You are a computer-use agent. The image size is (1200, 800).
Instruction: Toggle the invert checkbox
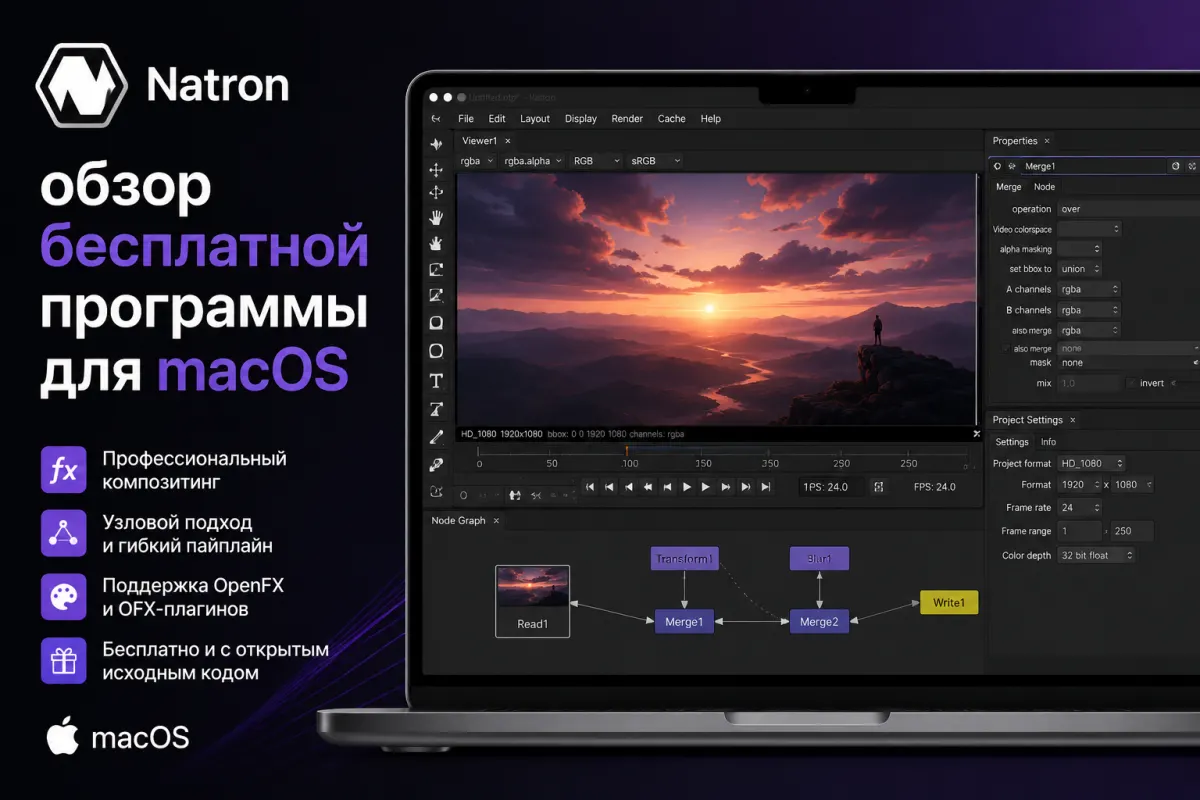coord(1132,383)
